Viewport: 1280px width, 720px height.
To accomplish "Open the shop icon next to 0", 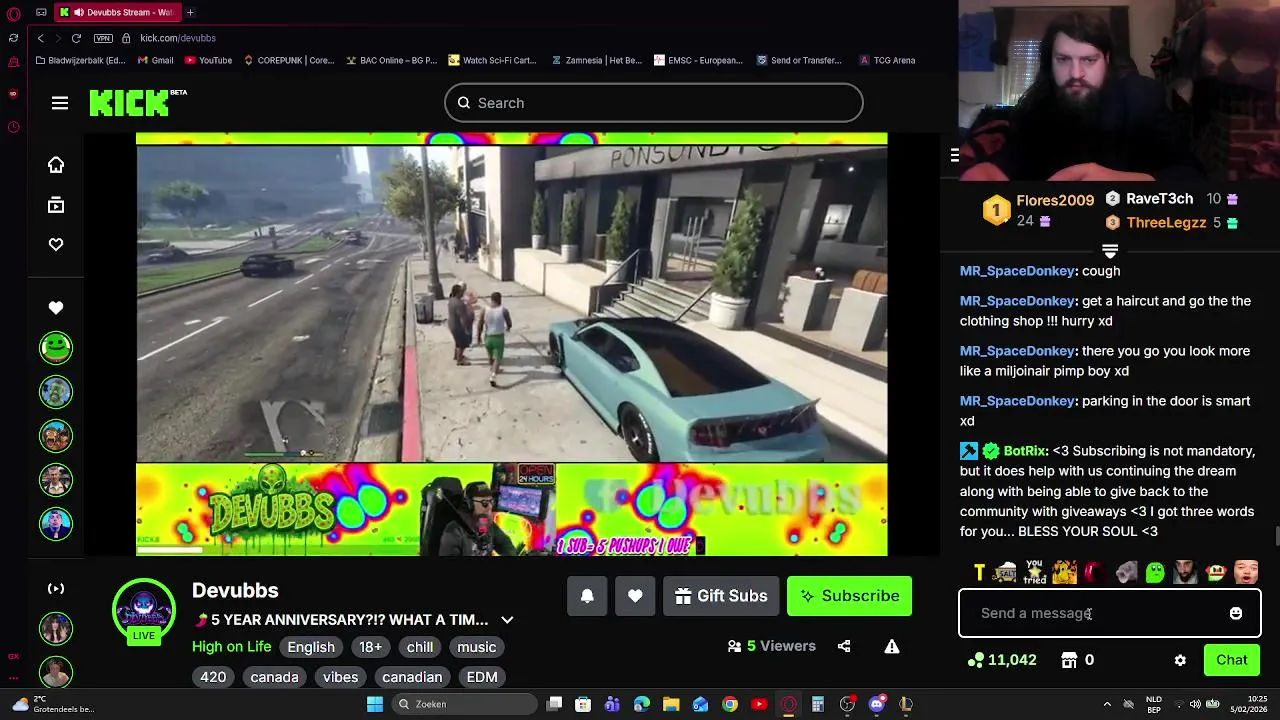I will click(1069, 660).
